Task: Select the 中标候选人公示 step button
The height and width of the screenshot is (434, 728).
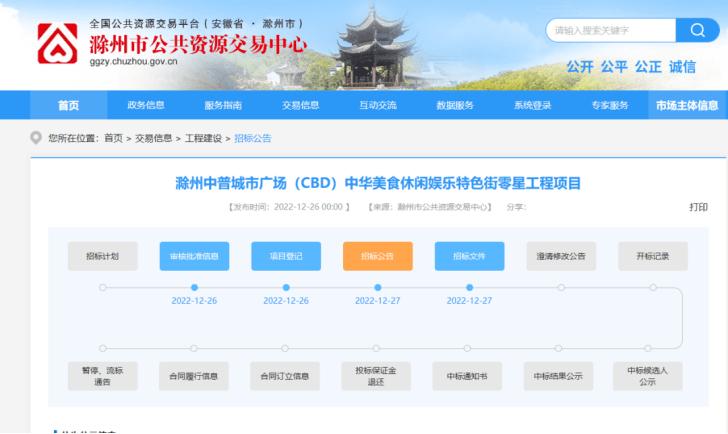Action: (x=648, y=376)
